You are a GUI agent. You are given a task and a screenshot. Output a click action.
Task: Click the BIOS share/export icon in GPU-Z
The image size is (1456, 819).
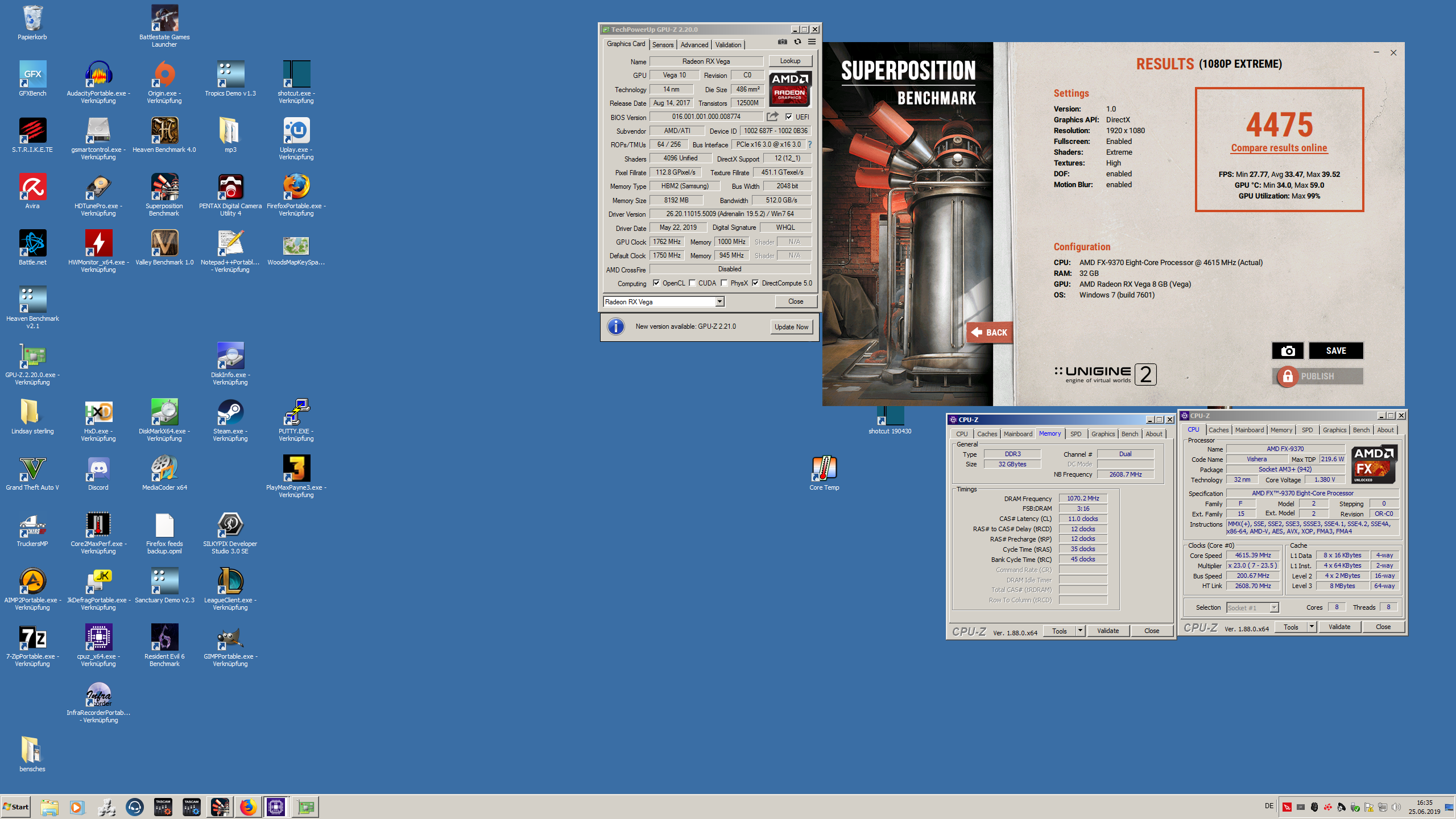coord(772,117)
